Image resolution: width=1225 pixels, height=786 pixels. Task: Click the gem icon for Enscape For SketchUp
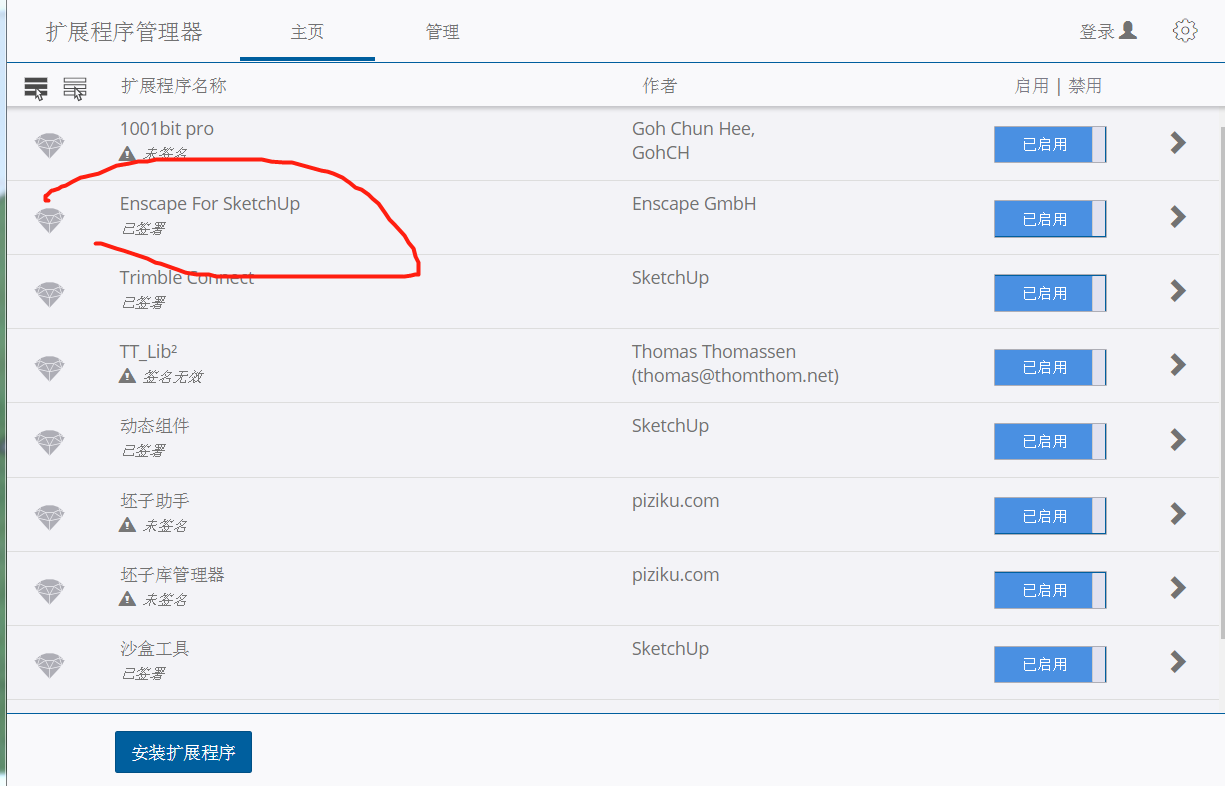coord(50,220)
